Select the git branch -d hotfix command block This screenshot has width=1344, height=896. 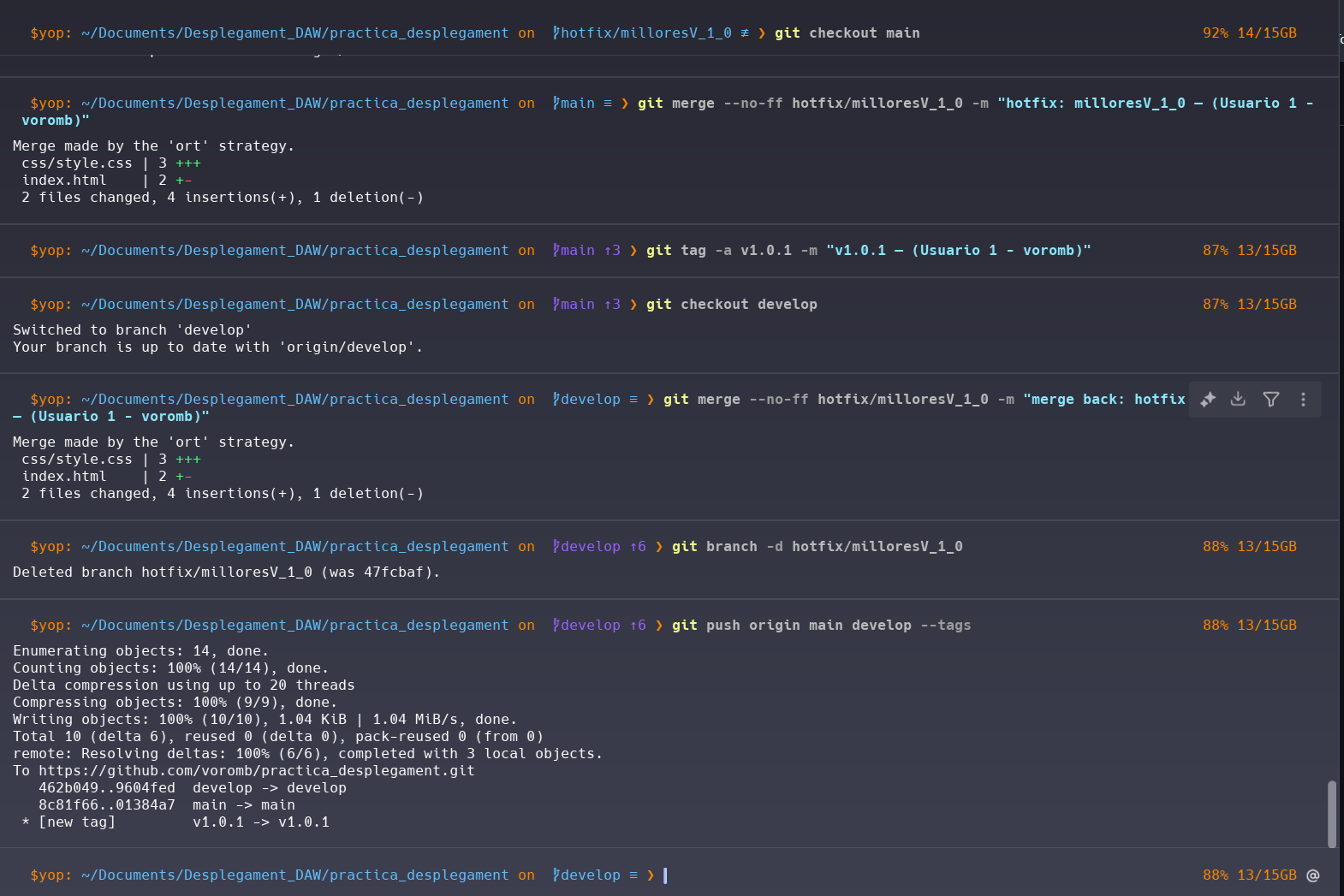click(x=816, y=547)
